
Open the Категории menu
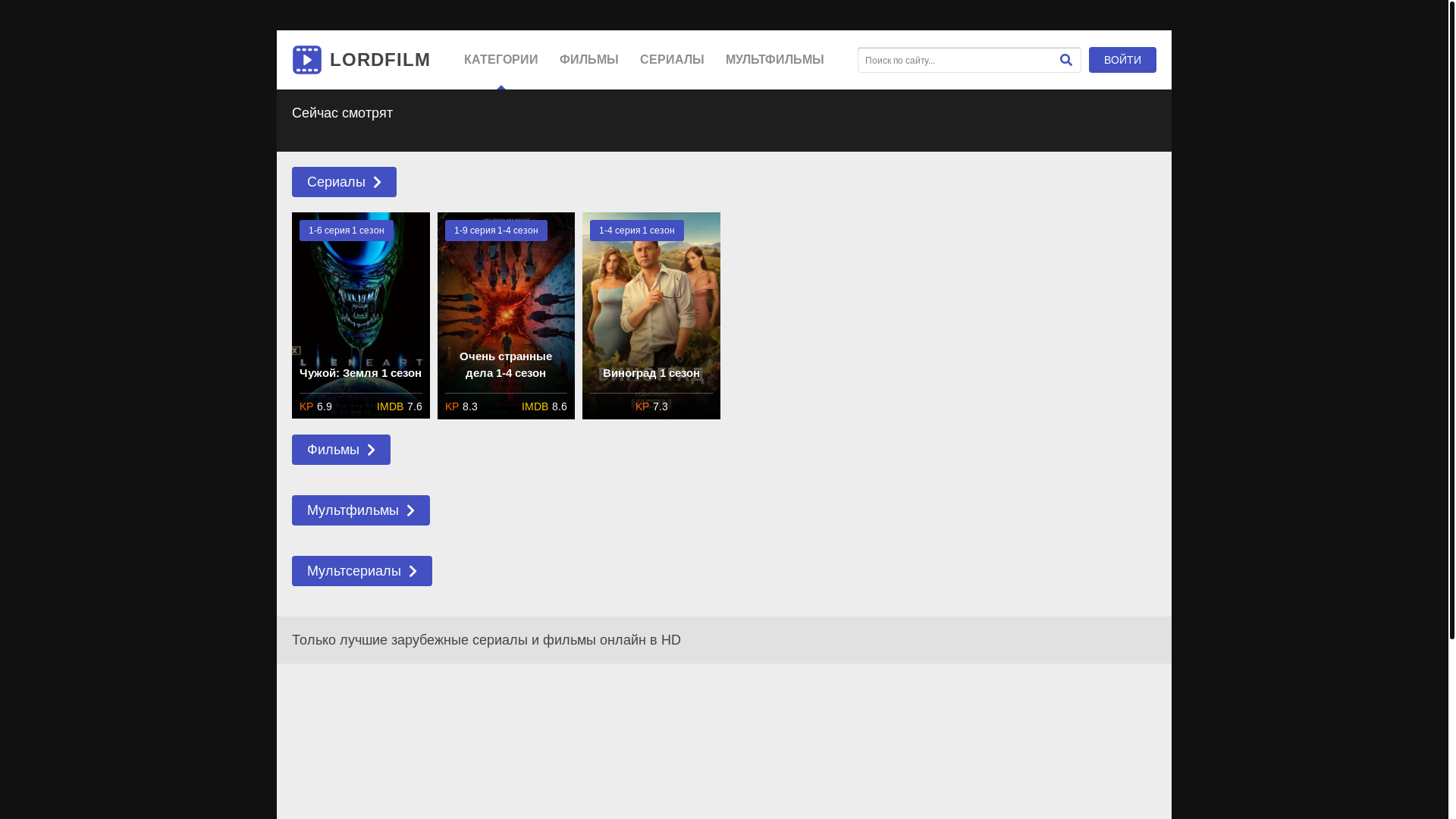point(501,60)
